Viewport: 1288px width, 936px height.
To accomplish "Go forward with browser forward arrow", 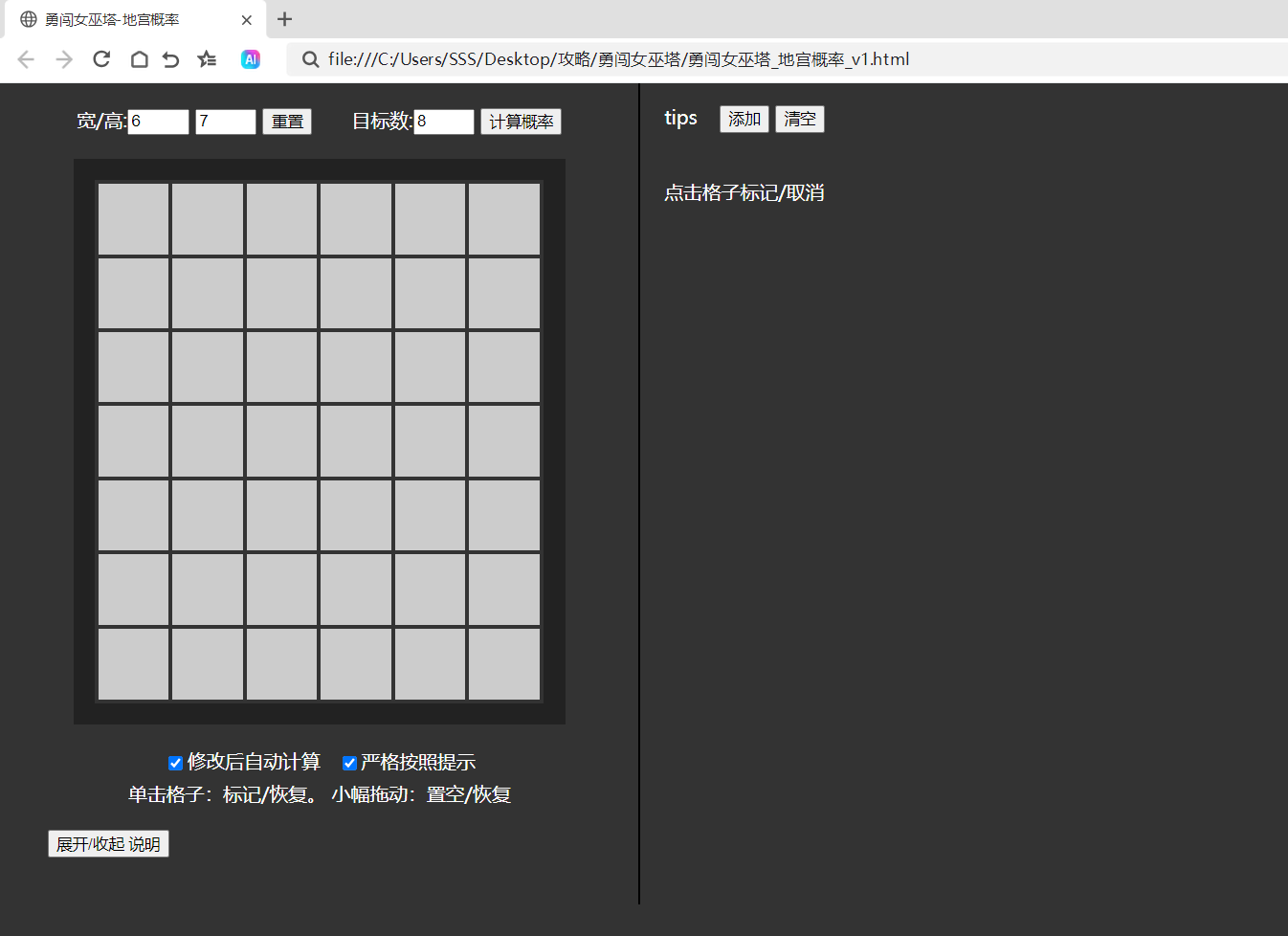I will pyautogui.click(x=64, y=59).
